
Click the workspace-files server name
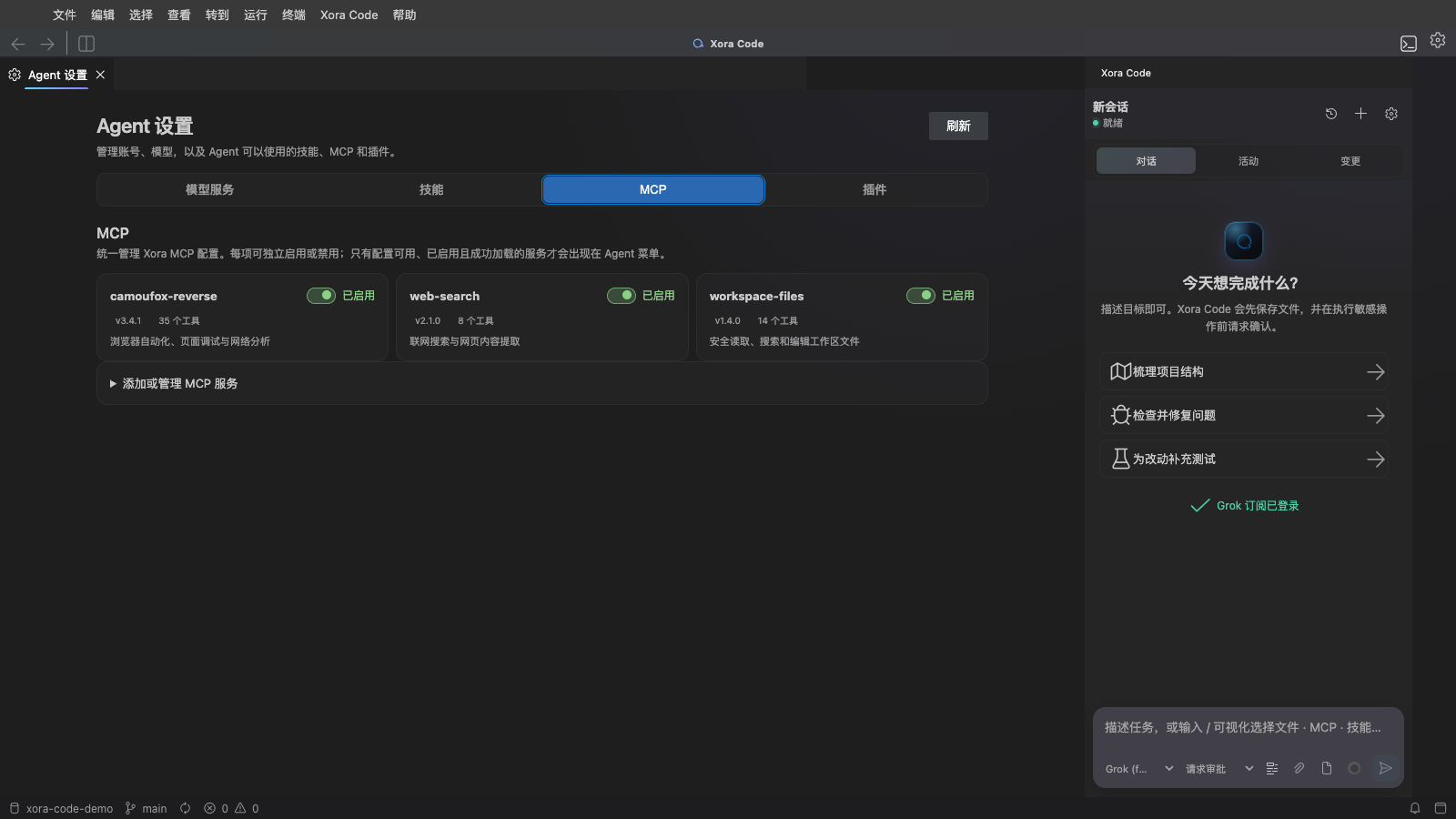point(757,297)
